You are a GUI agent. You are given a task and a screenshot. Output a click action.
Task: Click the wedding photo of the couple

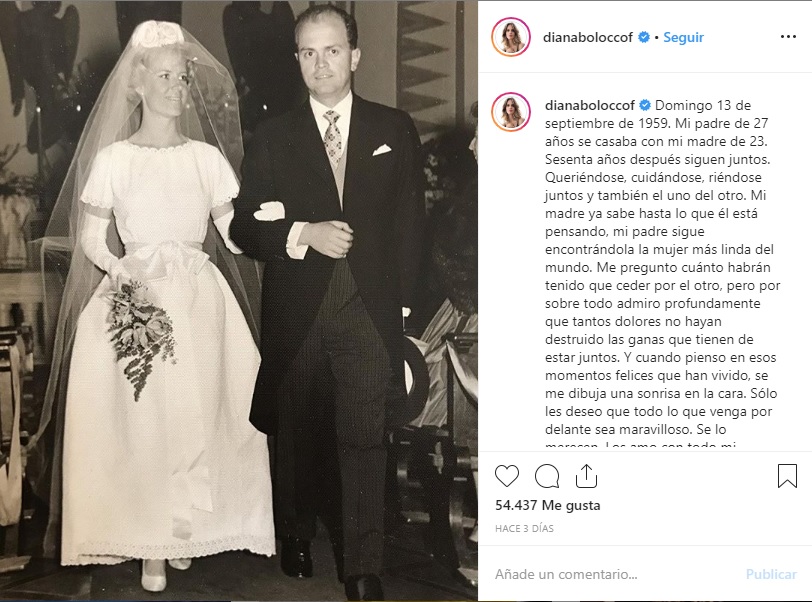(239, 301)
